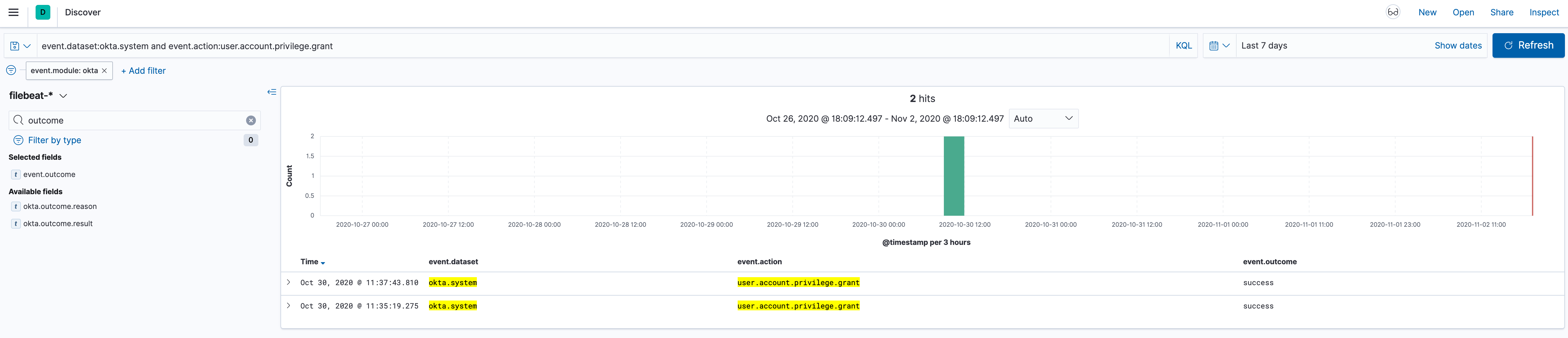This screenshot has width=1568, height=338.
Task: Toggle sort order on Time column
Action: click(x=322, y=262)
